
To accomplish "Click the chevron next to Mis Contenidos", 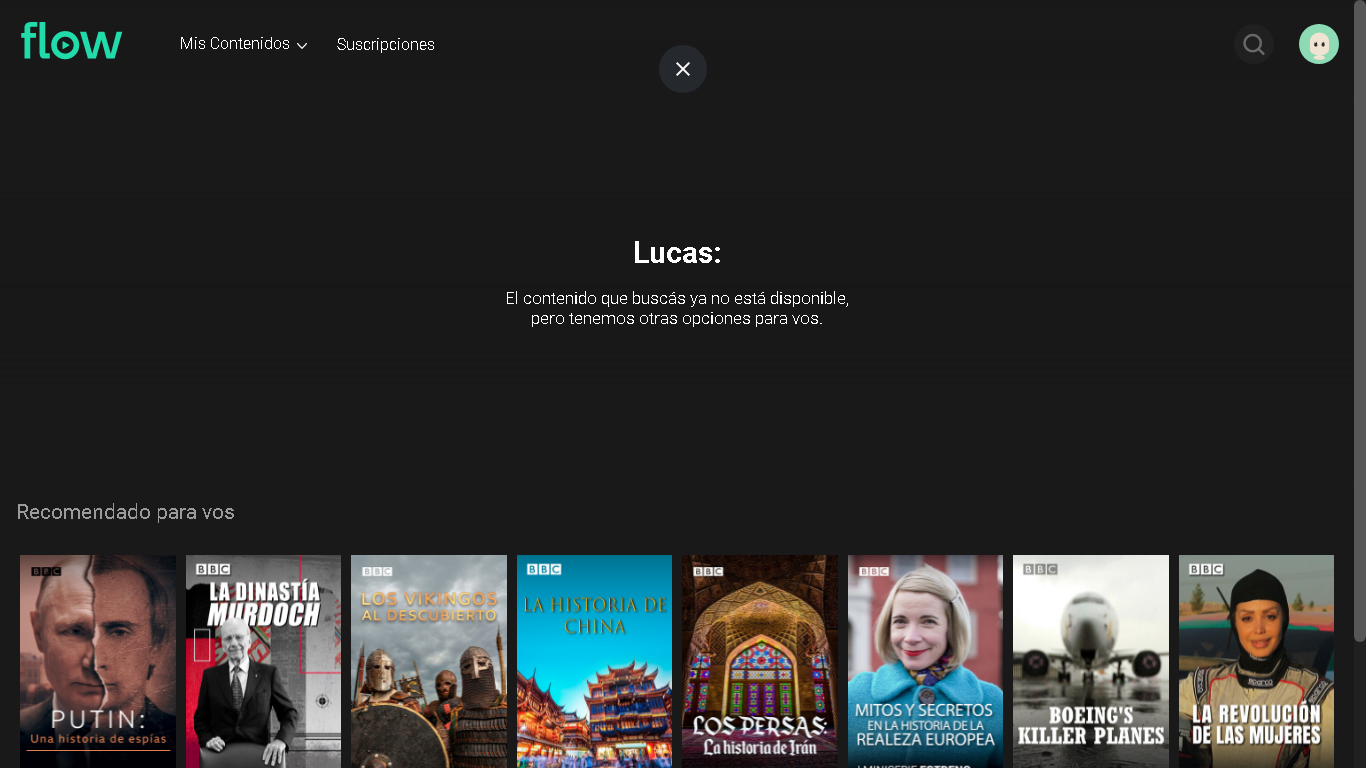I will [302, 46].
